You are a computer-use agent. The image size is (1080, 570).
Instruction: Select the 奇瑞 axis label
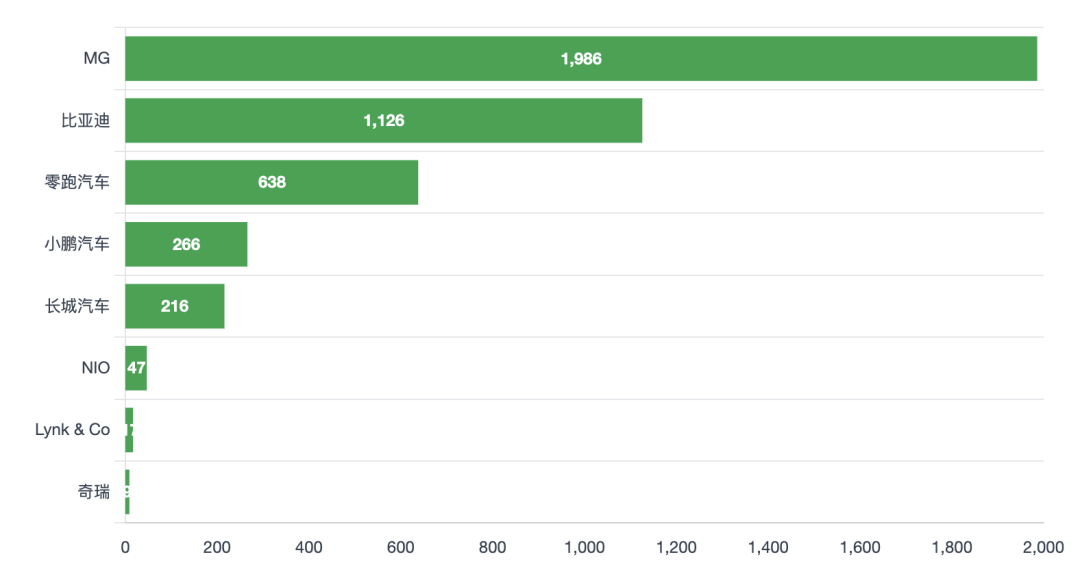[x=94, y=492]
